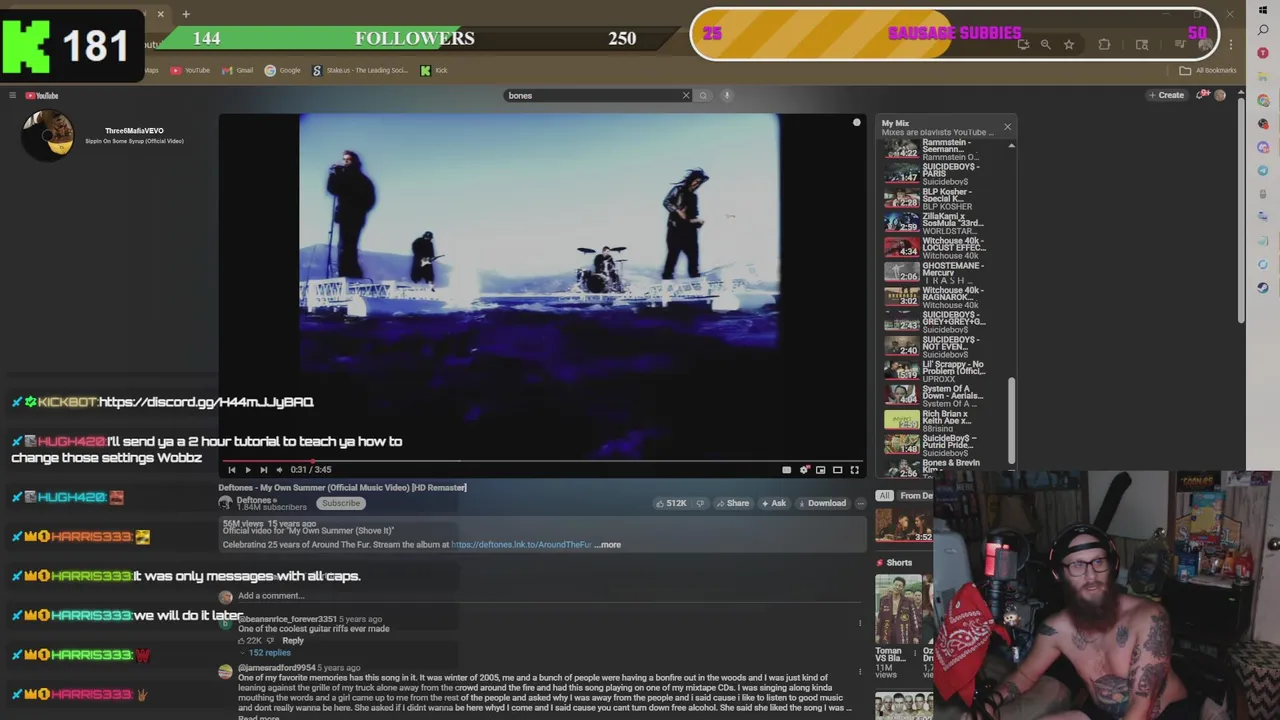Dislike the beansnrice_forever3351 comment
The width and height of the screenshot is (1280, 720).
pos(272,641)
